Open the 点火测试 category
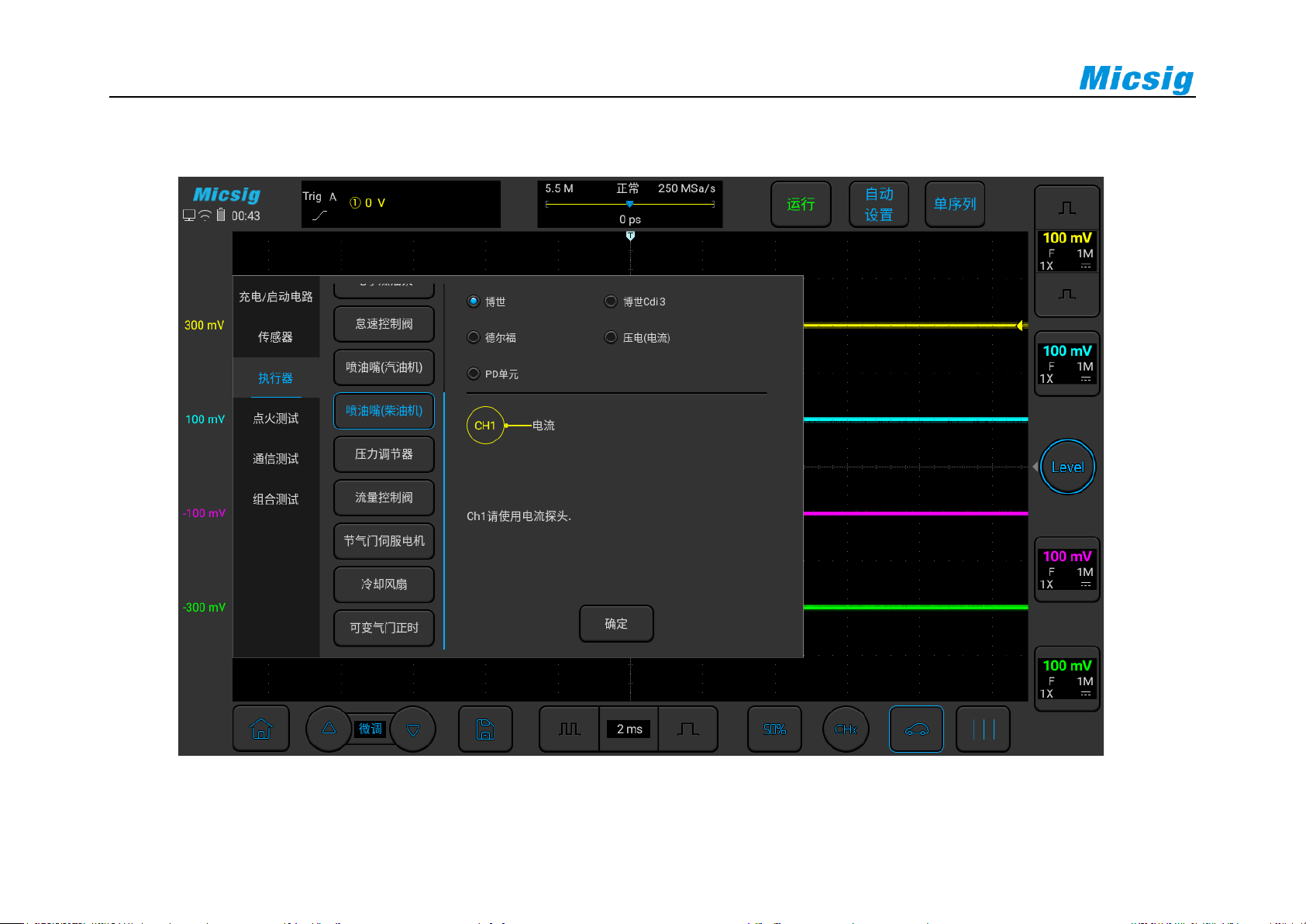This screenshot has height=924, width=1306. pyautogui.click(x=276, y=419)
